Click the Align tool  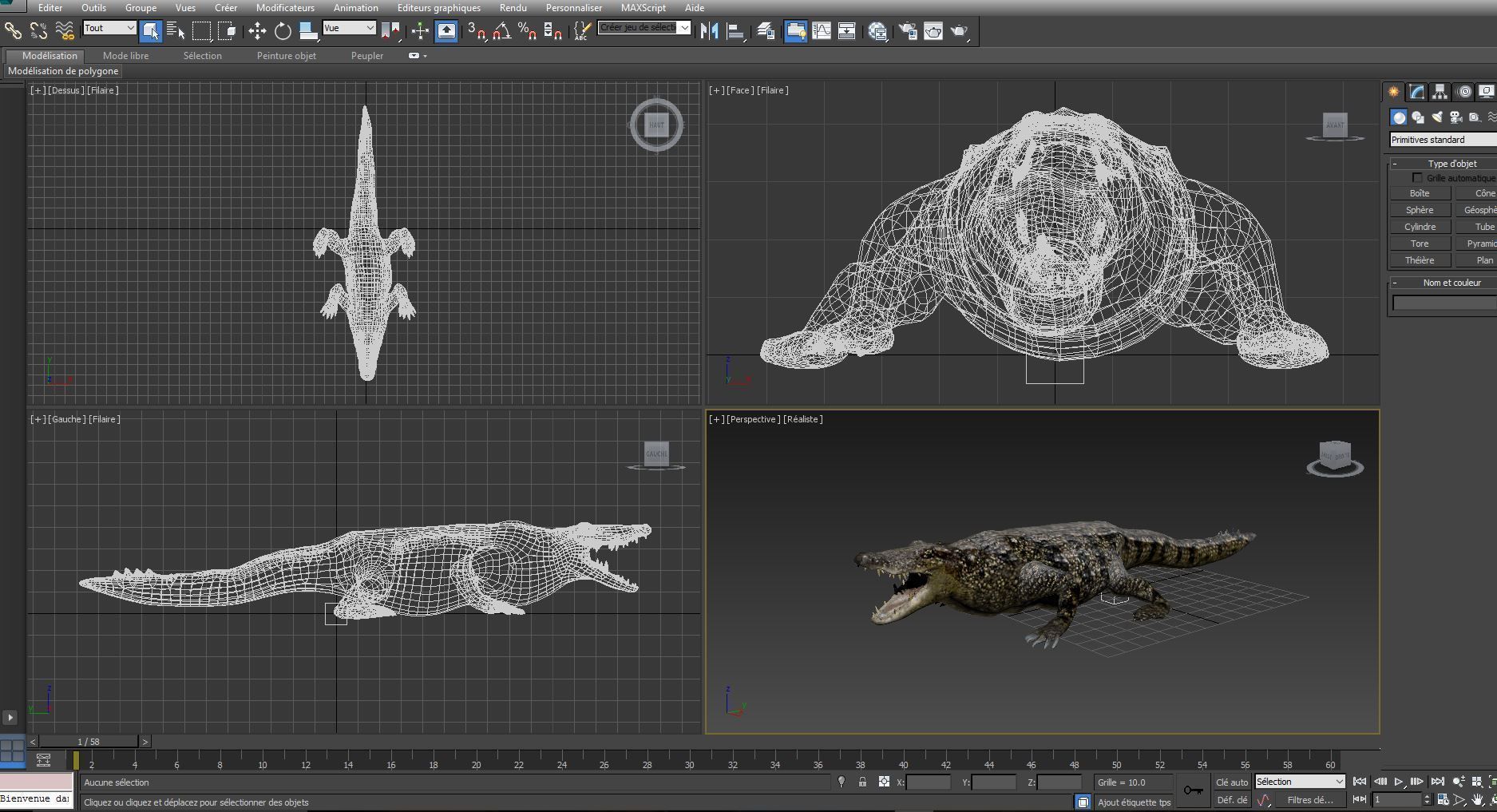735,31
